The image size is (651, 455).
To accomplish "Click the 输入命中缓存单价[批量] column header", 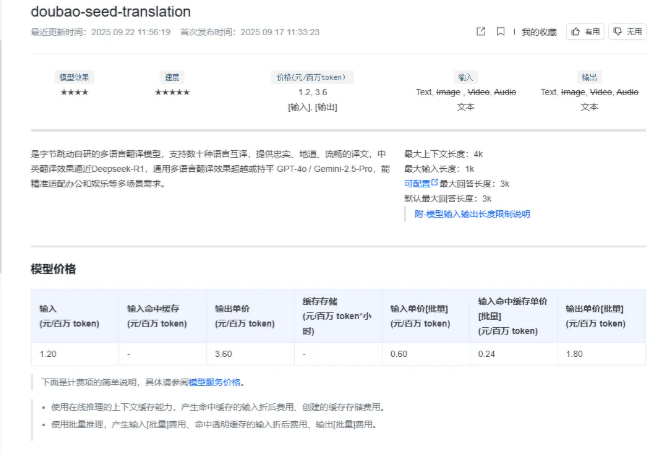I will click(x=513, y=316).
